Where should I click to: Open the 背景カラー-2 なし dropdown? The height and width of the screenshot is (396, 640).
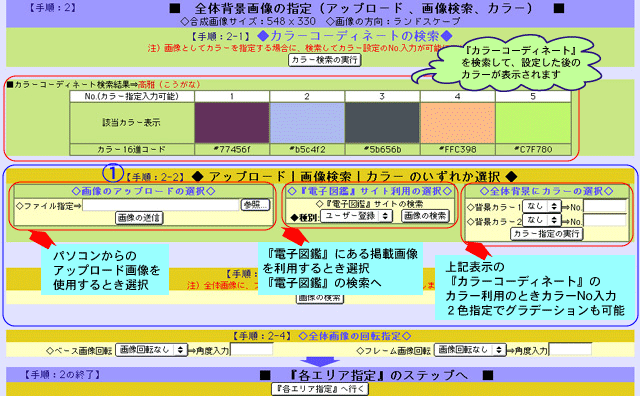542,220
